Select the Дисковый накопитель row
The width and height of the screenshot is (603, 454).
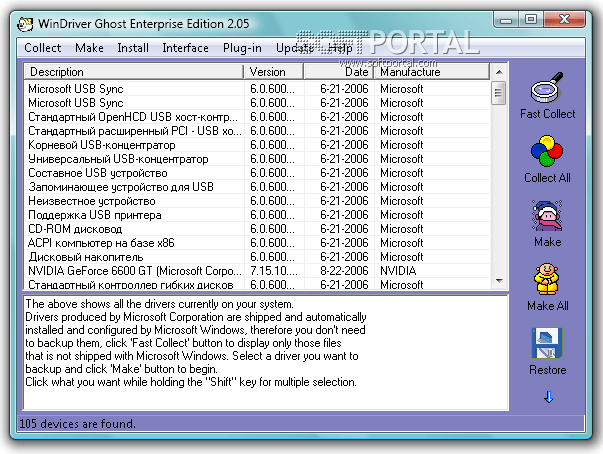click(258, 257)
